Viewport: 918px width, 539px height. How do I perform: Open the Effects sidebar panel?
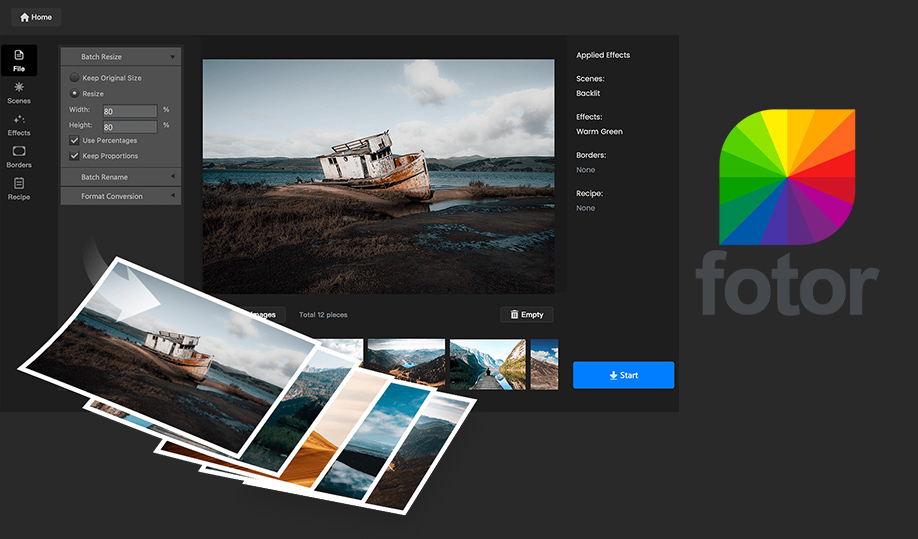point(19,125)
